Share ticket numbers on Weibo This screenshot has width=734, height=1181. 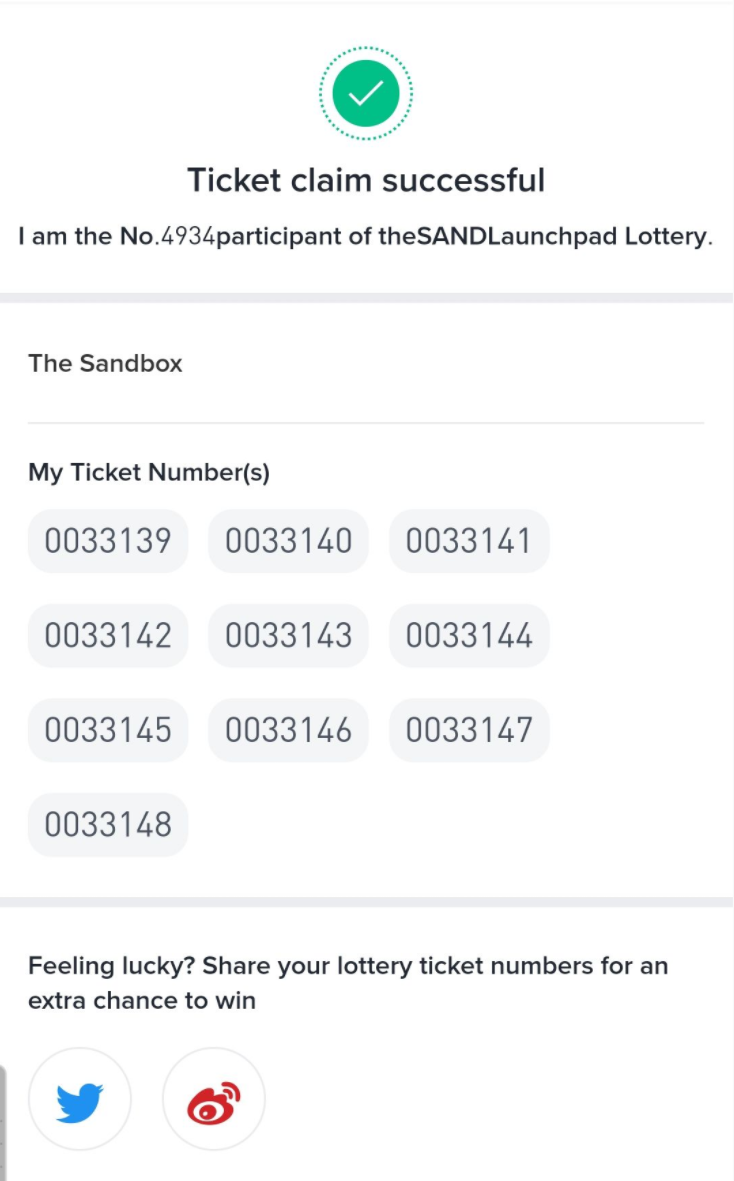[x=214, y=1099]
